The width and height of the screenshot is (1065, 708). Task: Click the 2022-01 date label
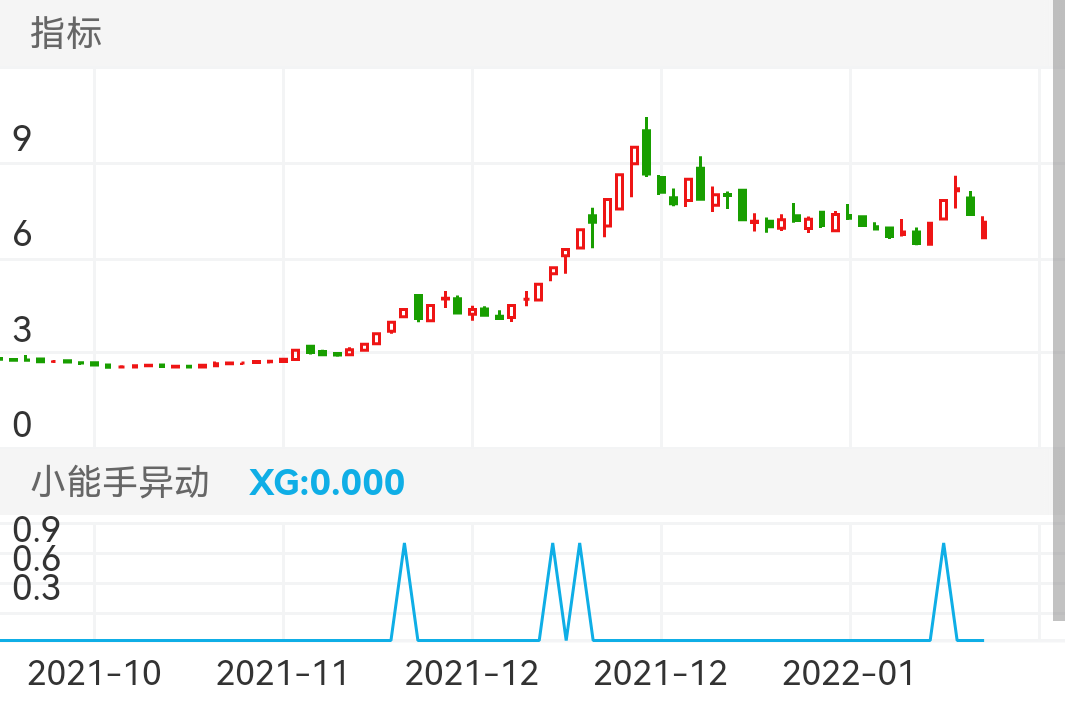click(849, 674)
